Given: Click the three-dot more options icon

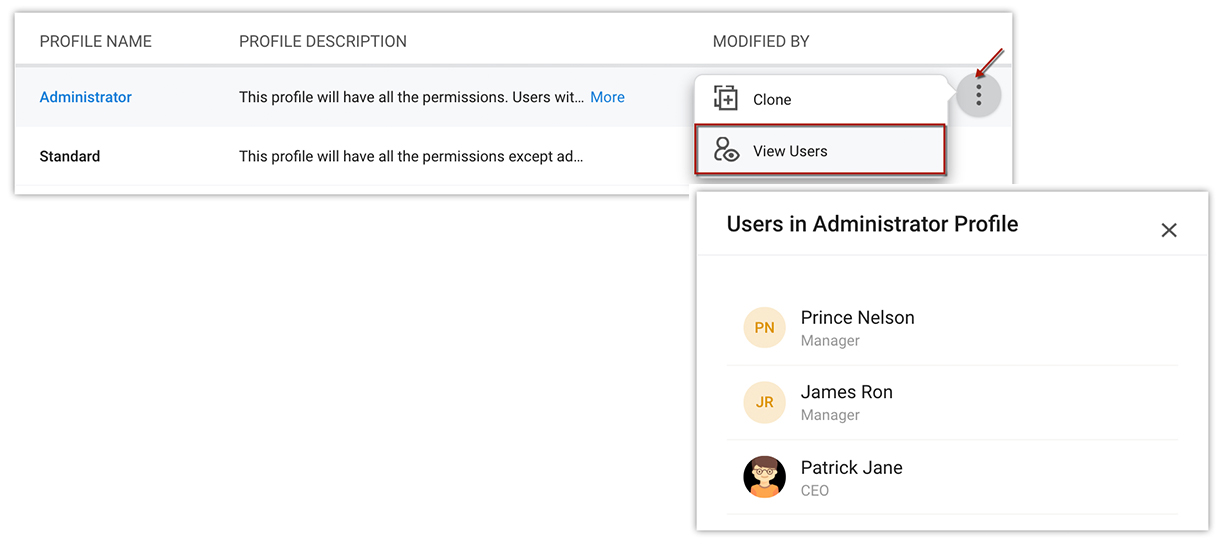Looking at the screenshot, I should pos(978,96).
